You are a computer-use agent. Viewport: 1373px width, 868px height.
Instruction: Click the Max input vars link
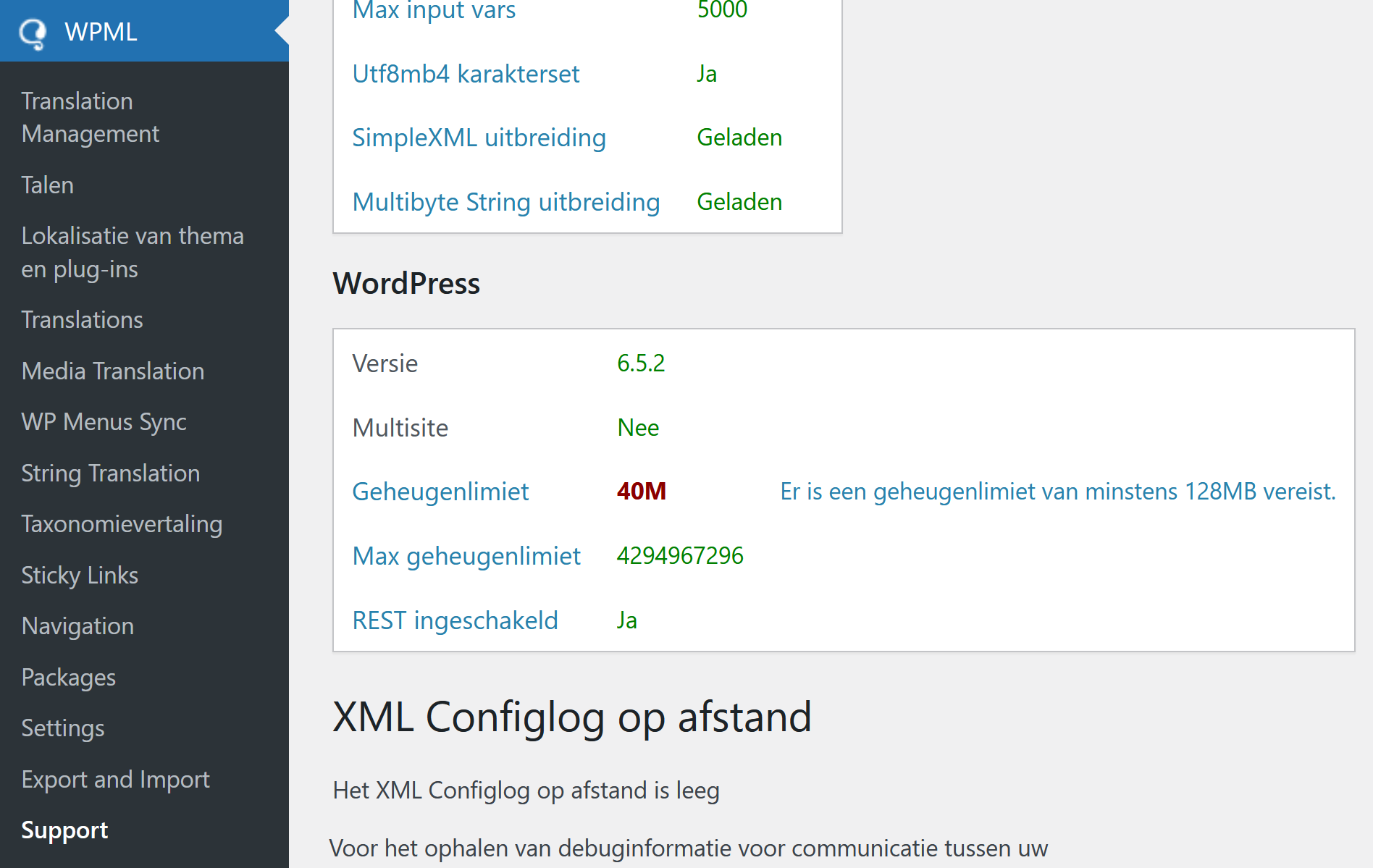point(434,10)
